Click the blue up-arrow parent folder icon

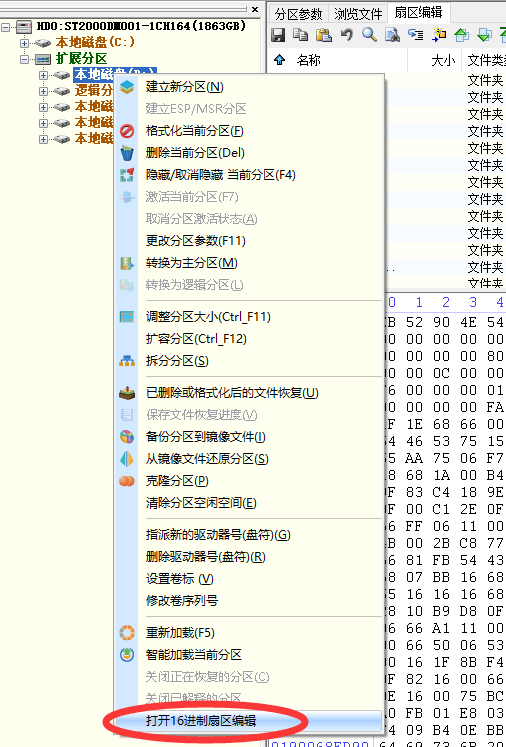click(280, 60)
